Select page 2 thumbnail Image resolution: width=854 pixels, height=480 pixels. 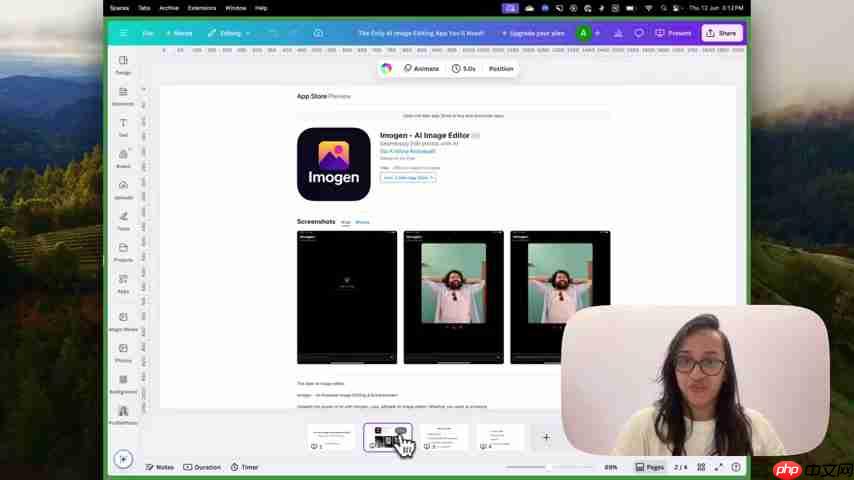388,437
